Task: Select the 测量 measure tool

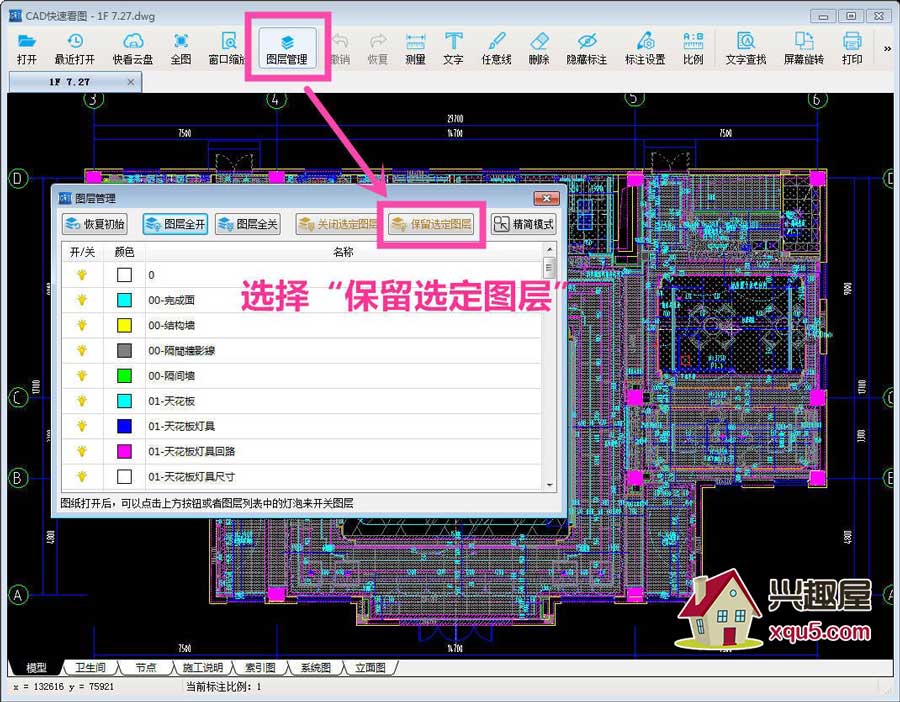Action: [415, 48]
